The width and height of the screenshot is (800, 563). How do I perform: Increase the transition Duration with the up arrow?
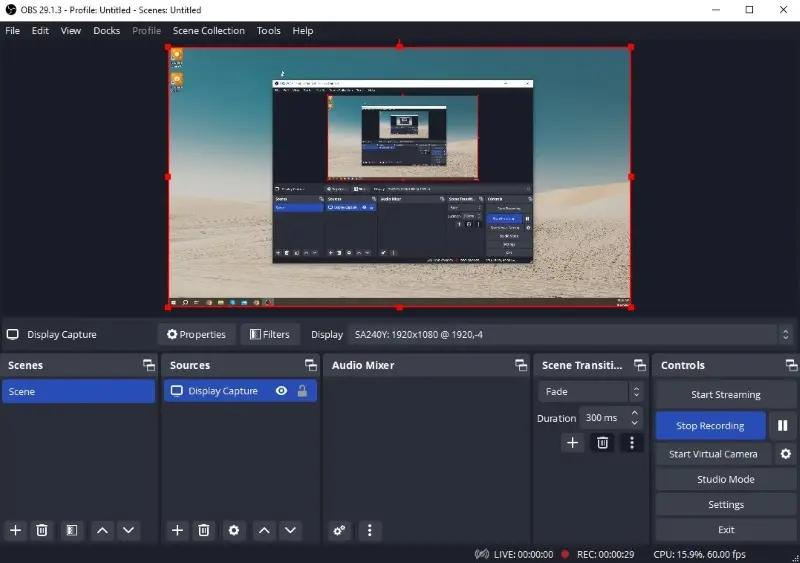[x=635, y=413]
